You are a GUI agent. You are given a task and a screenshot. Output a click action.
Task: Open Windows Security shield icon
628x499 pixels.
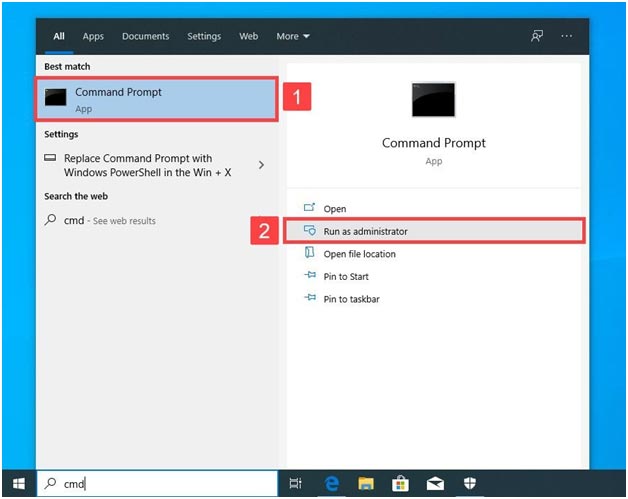tap(470, 484)
